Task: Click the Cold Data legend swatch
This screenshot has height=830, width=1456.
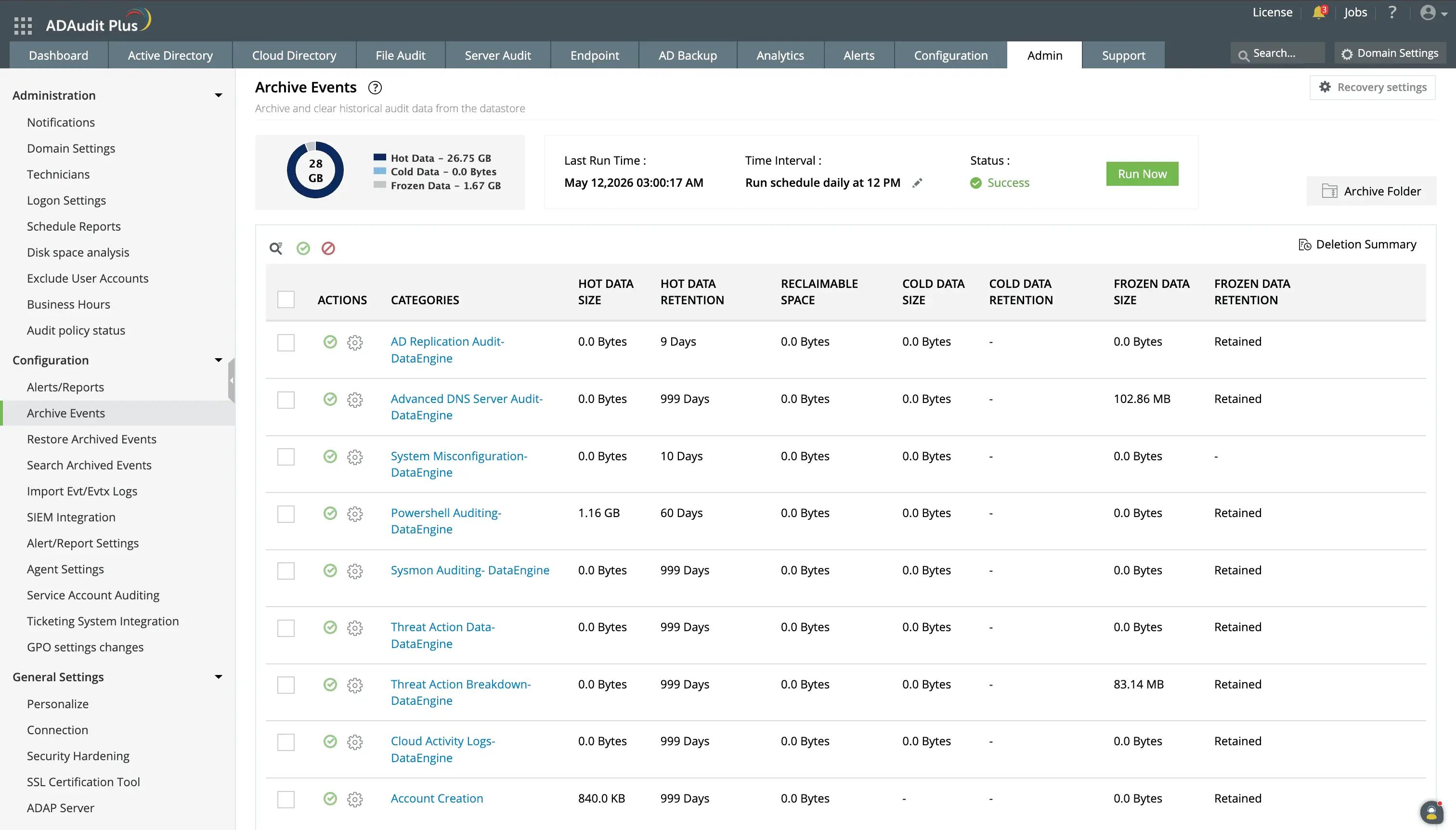Action: click(380, 171)
